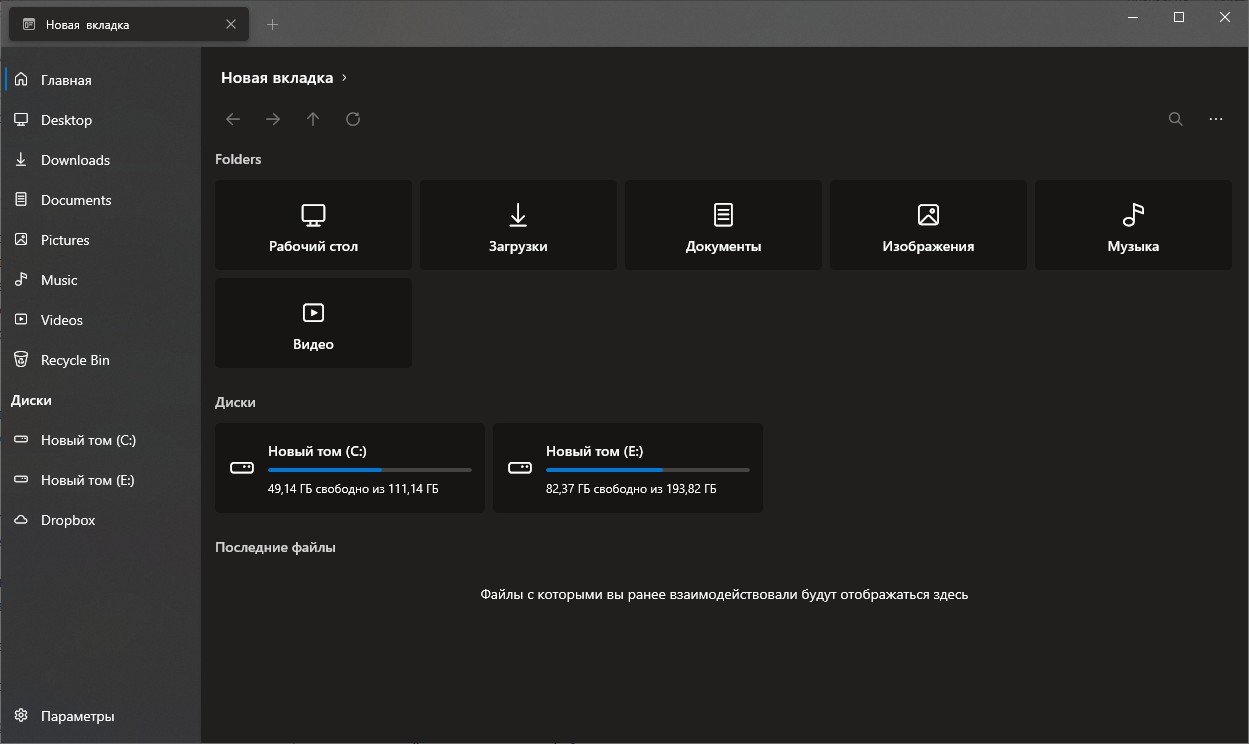Click the Диски header in sidebar
The width and height of the screenshot is (1249, 744).
point(31,400)
